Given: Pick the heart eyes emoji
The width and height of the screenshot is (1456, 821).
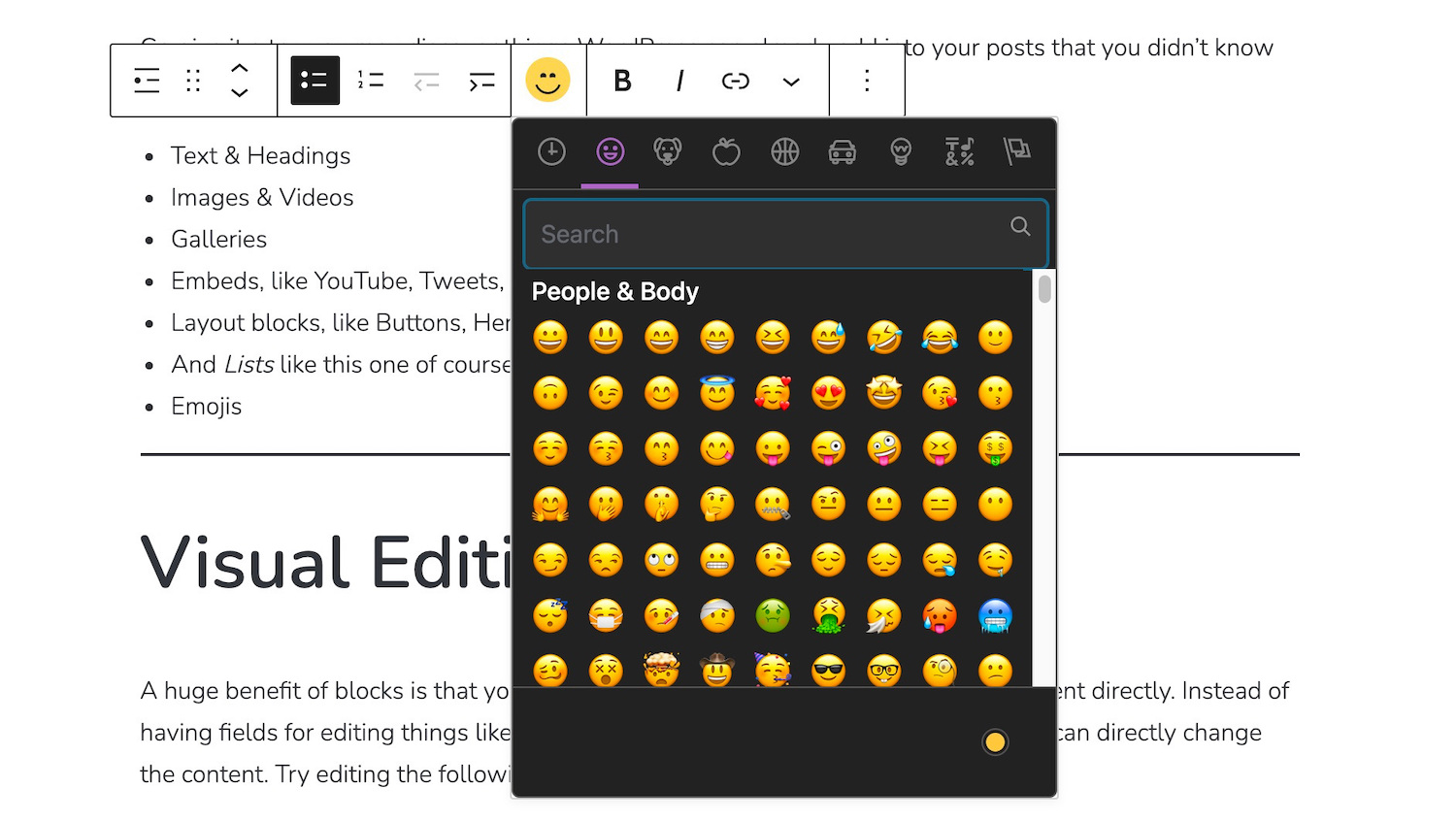Looking at the screenshot, I should (x=828, y=393).
